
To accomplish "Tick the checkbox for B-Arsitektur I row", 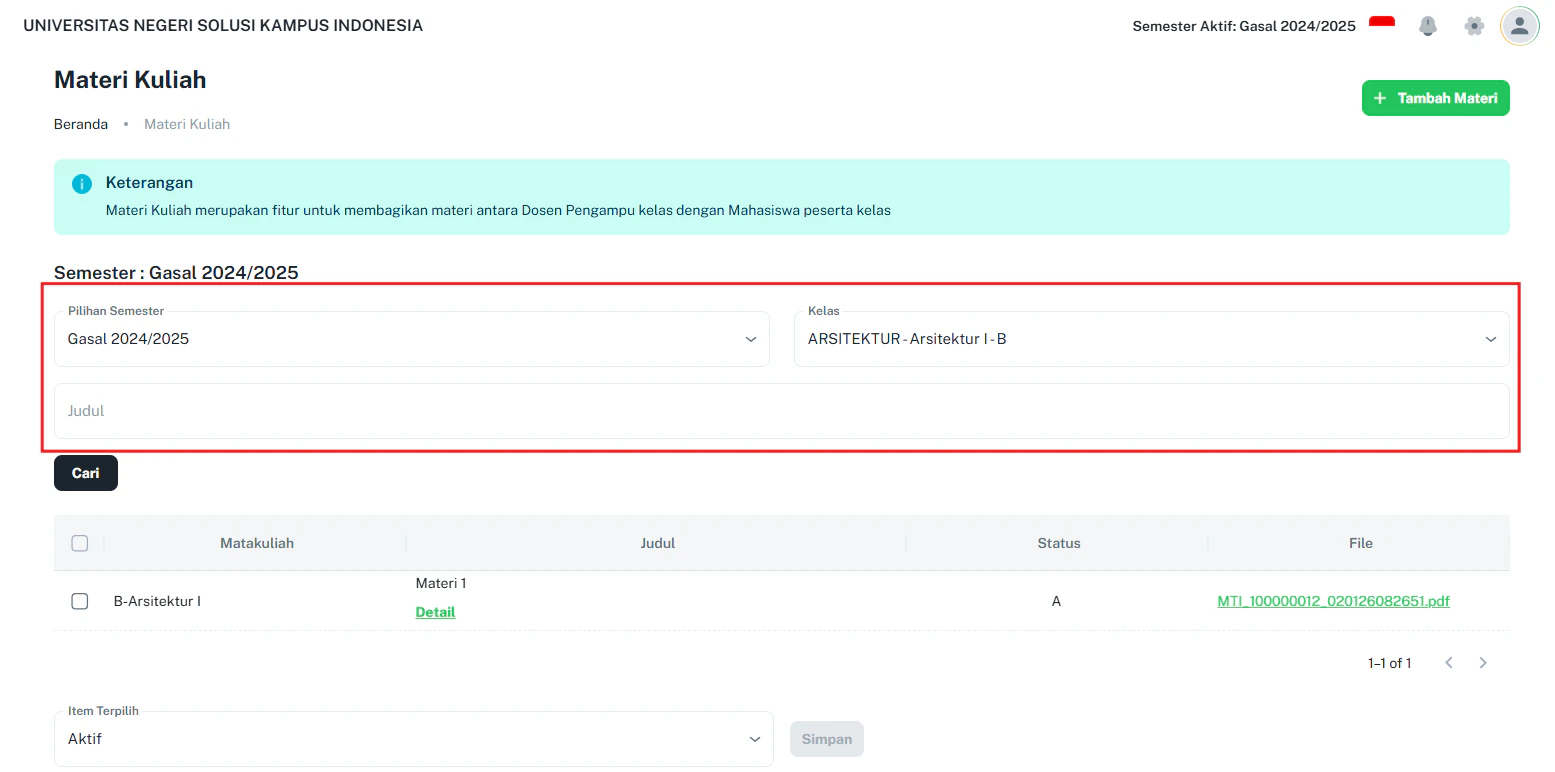I will [80, 601].
